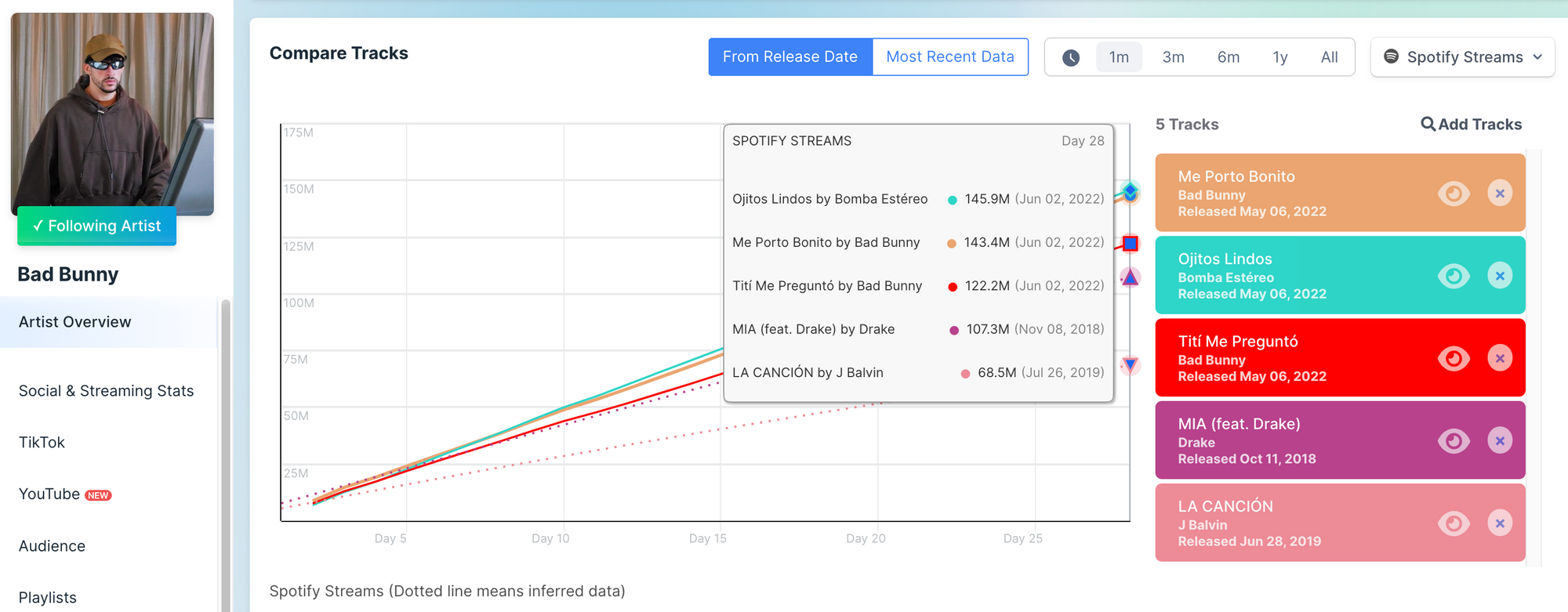This screenshot has width=1568, height=612.
Task: Open the Spotify Streams metric dropdown
Action: click(x=1463, y=57)
